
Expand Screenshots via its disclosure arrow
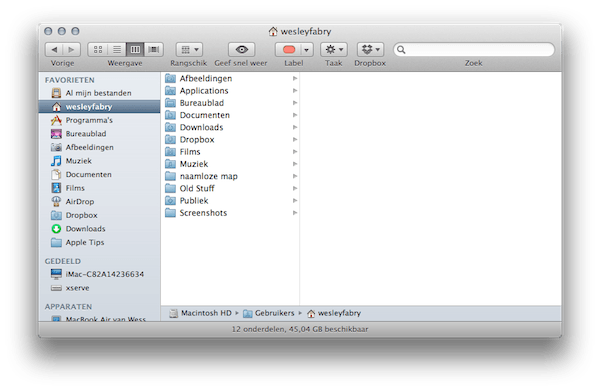pos(295,213)
